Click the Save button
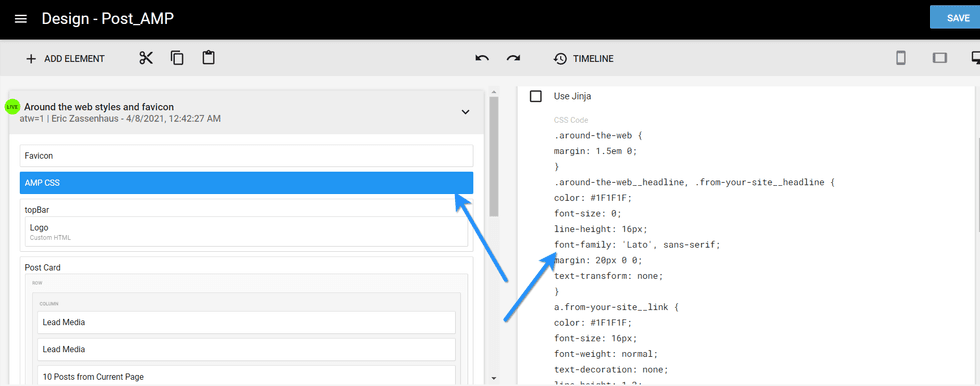 pos(954,17)
